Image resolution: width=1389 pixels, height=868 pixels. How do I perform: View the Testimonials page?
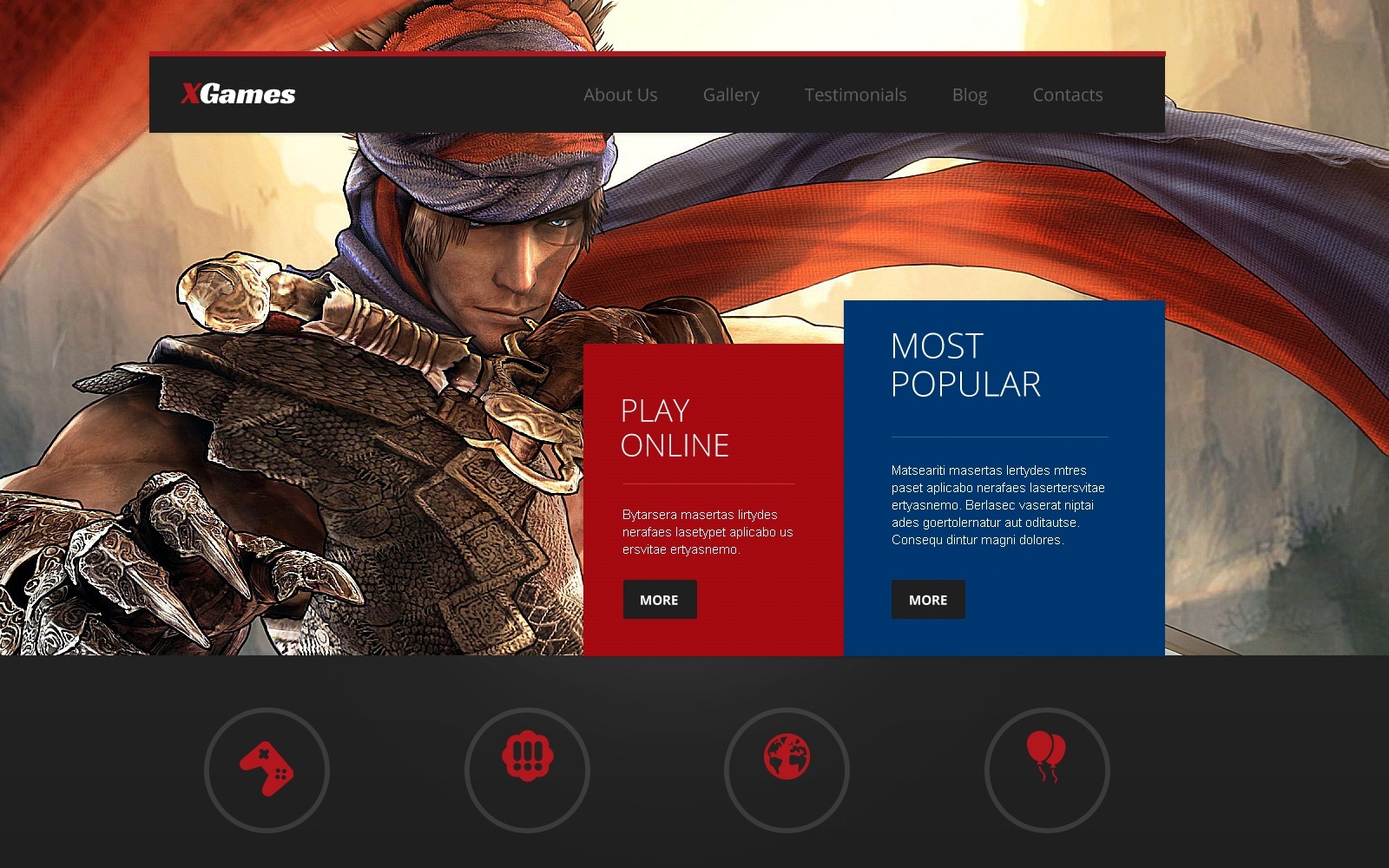855,95
